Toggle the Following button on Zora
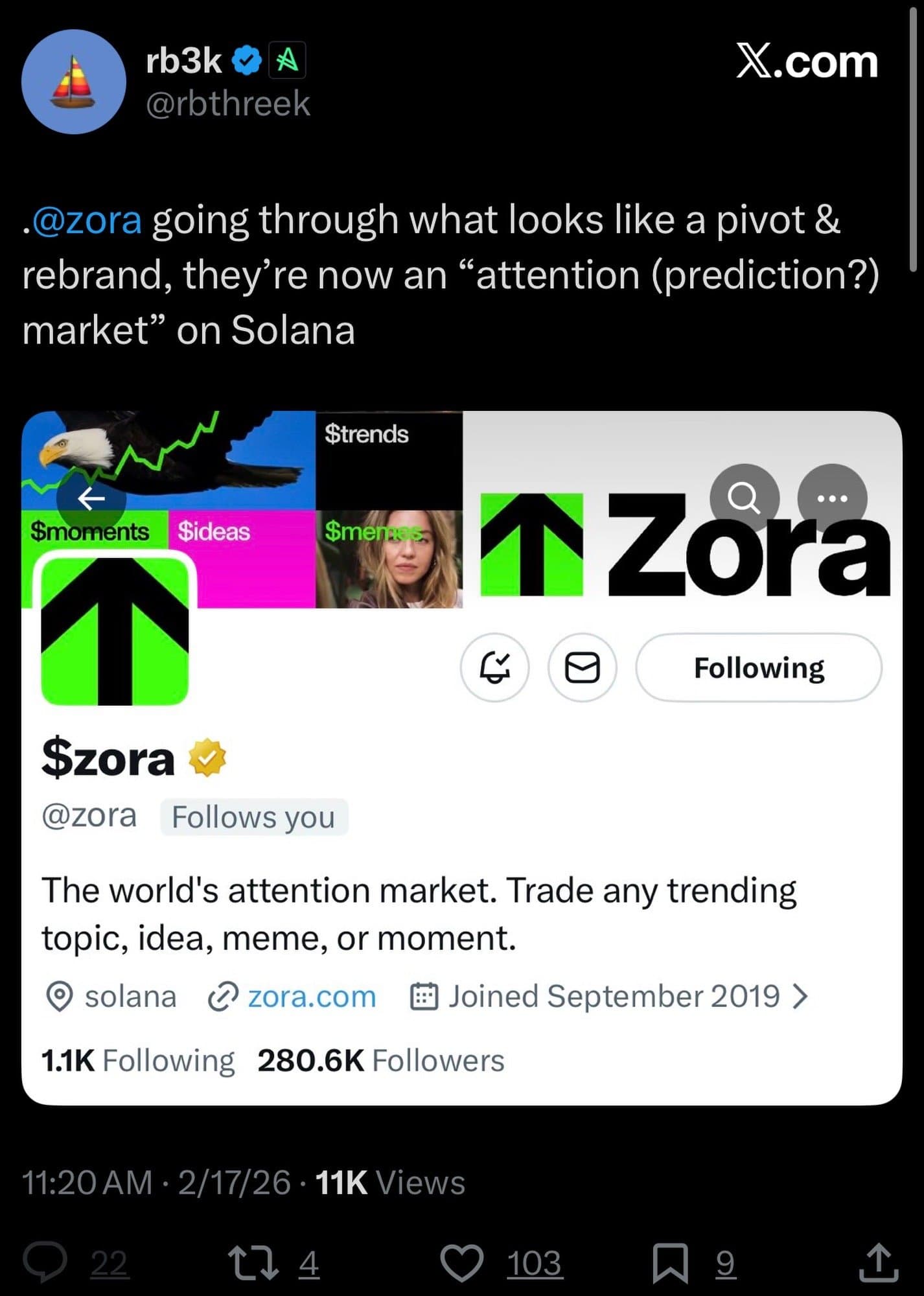 pyautogui.click(x=758, y=667)
